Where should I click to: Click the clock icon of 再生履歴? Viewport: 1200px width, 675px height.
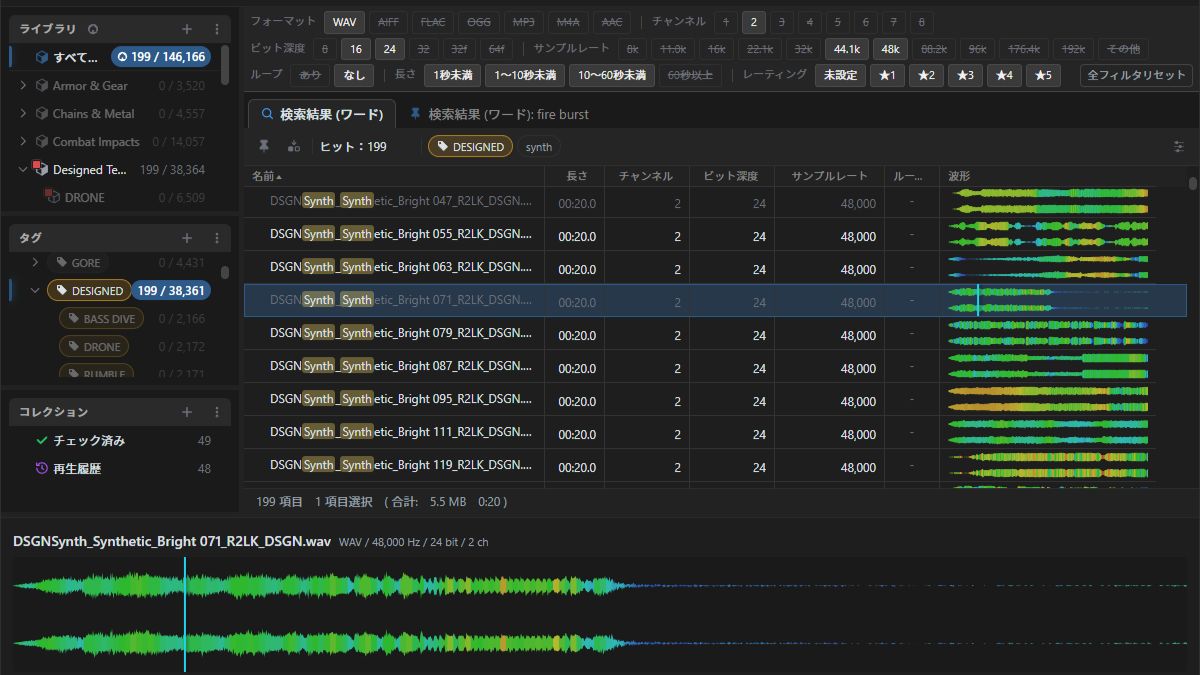(x=41, y=468)
